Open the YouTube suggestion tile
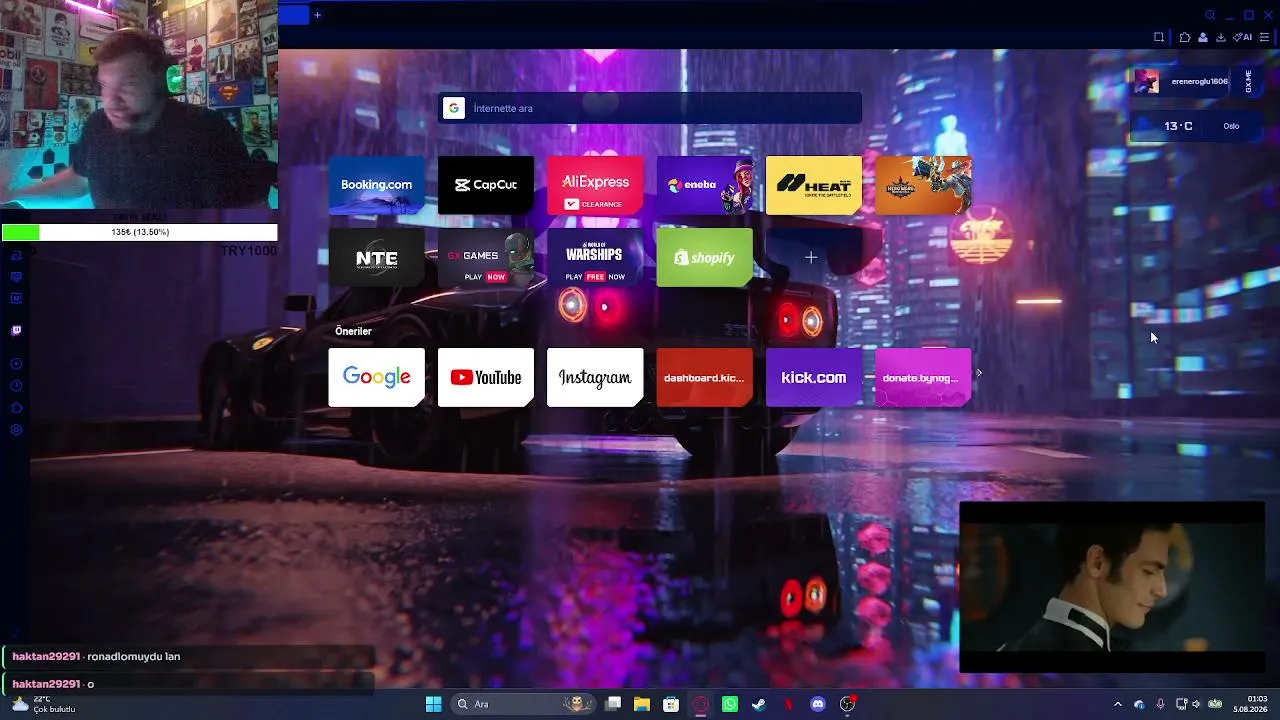The image size is (1280, 720). click(486, 377)
